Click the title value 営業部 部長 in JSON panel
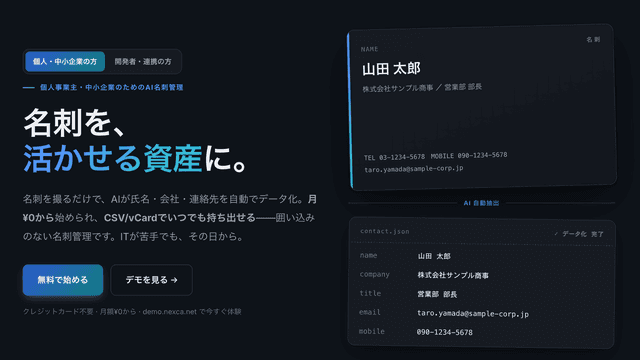 (437, 294)
